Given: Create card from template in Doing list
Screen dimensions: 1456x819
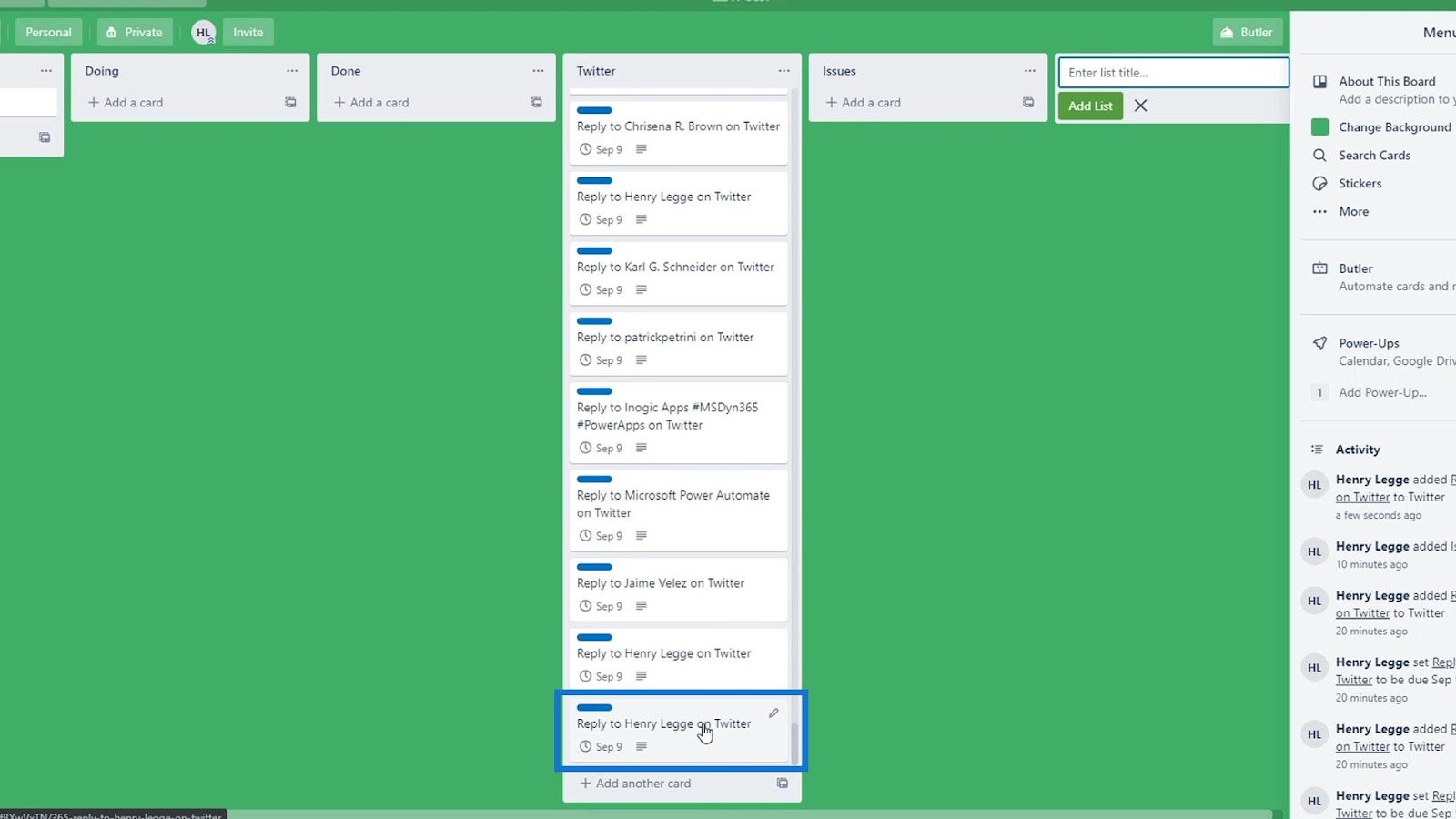Looking at the screenshot, I should pyautogui.click(x=290, y=102).
